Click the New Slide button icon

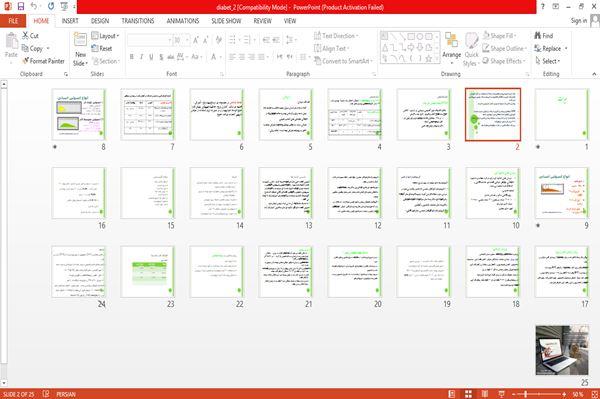80,40
